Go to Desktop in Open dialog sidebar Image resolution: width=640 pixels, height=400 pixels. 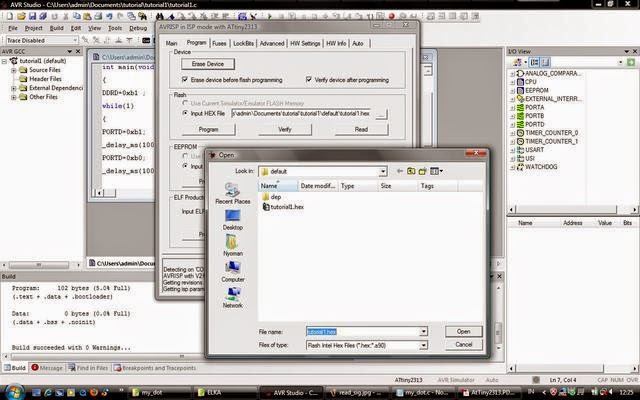pos(233,220)
